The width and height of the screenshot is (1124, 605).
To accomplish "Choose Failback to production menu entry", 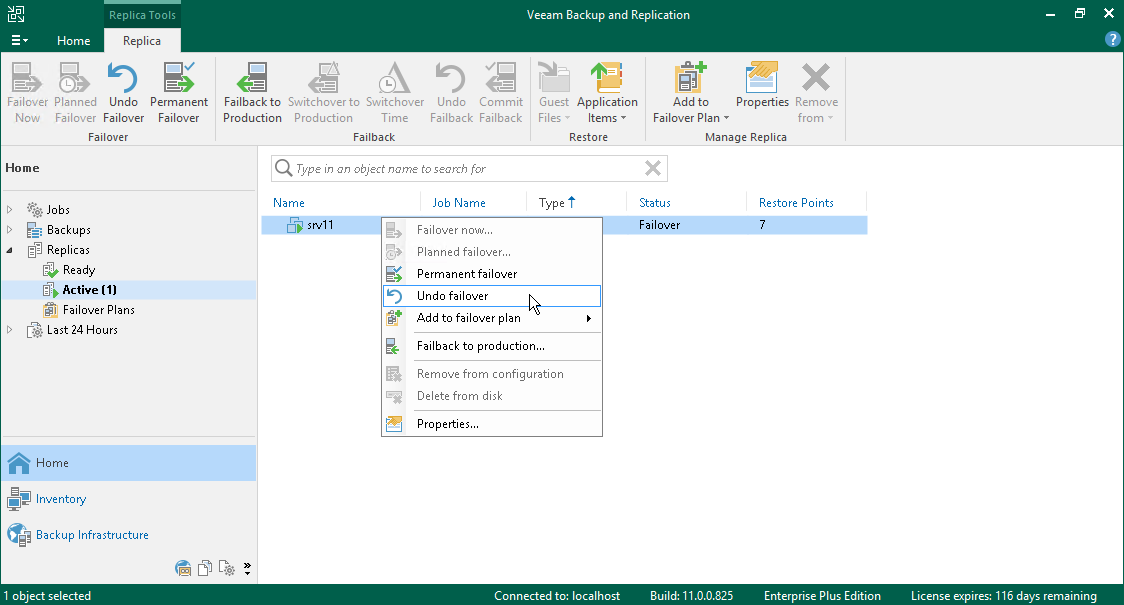I will [x=492, y=346].
